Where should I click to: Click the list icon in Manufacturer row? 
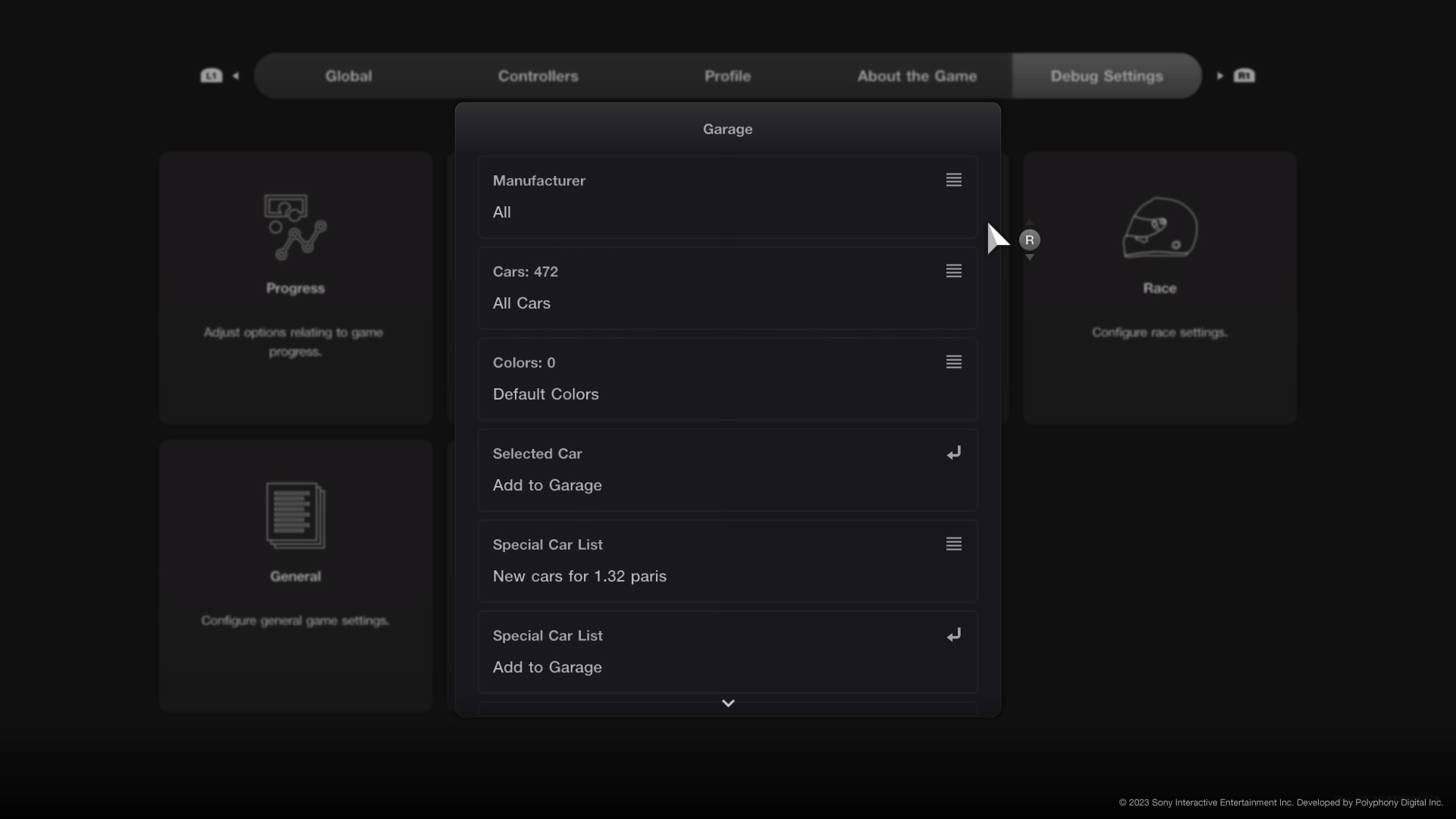point(953,180)
